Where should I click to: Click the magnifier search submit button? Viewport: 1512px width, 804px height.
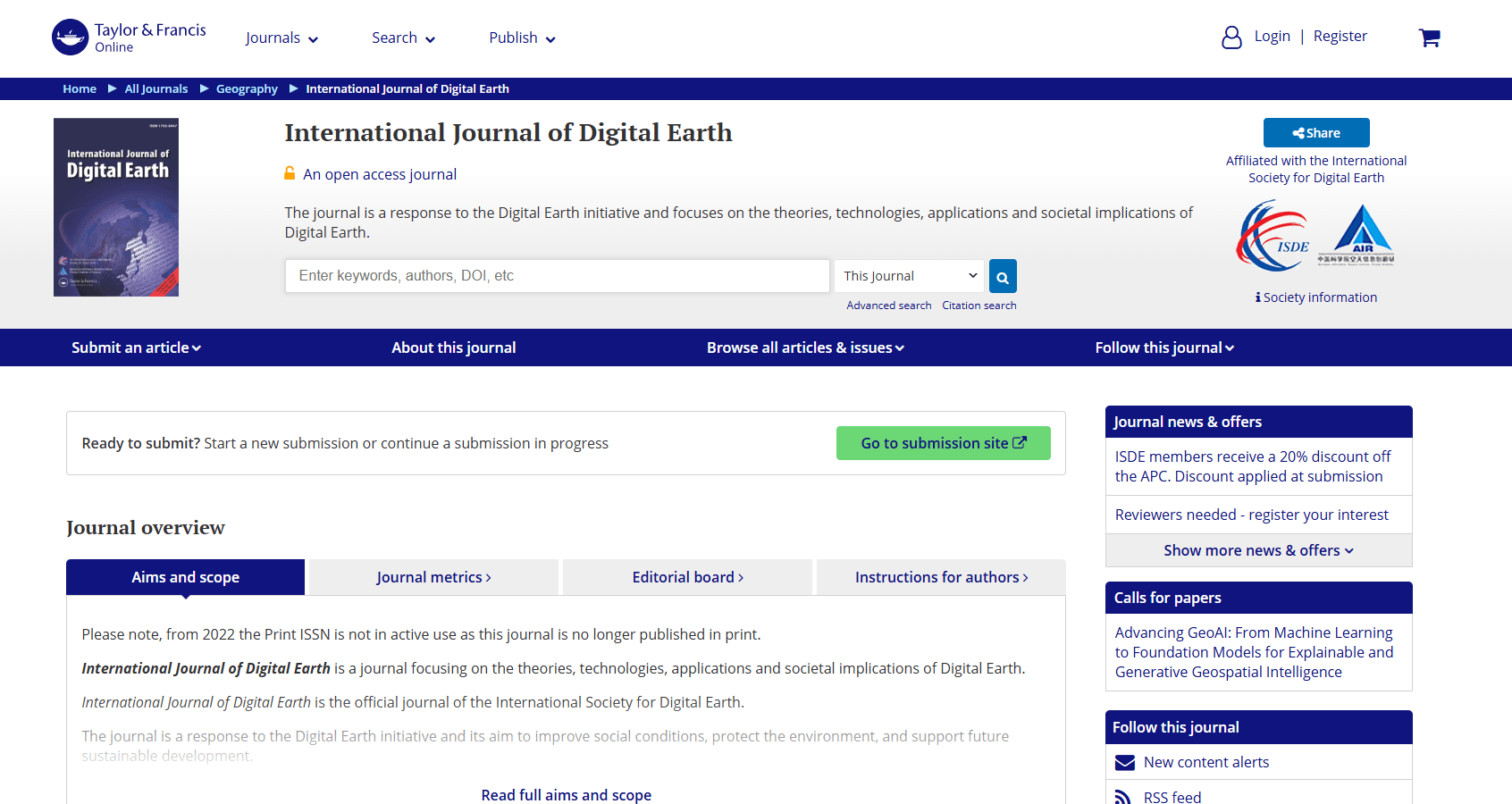pyautogui.click(x=1003, y=277)
